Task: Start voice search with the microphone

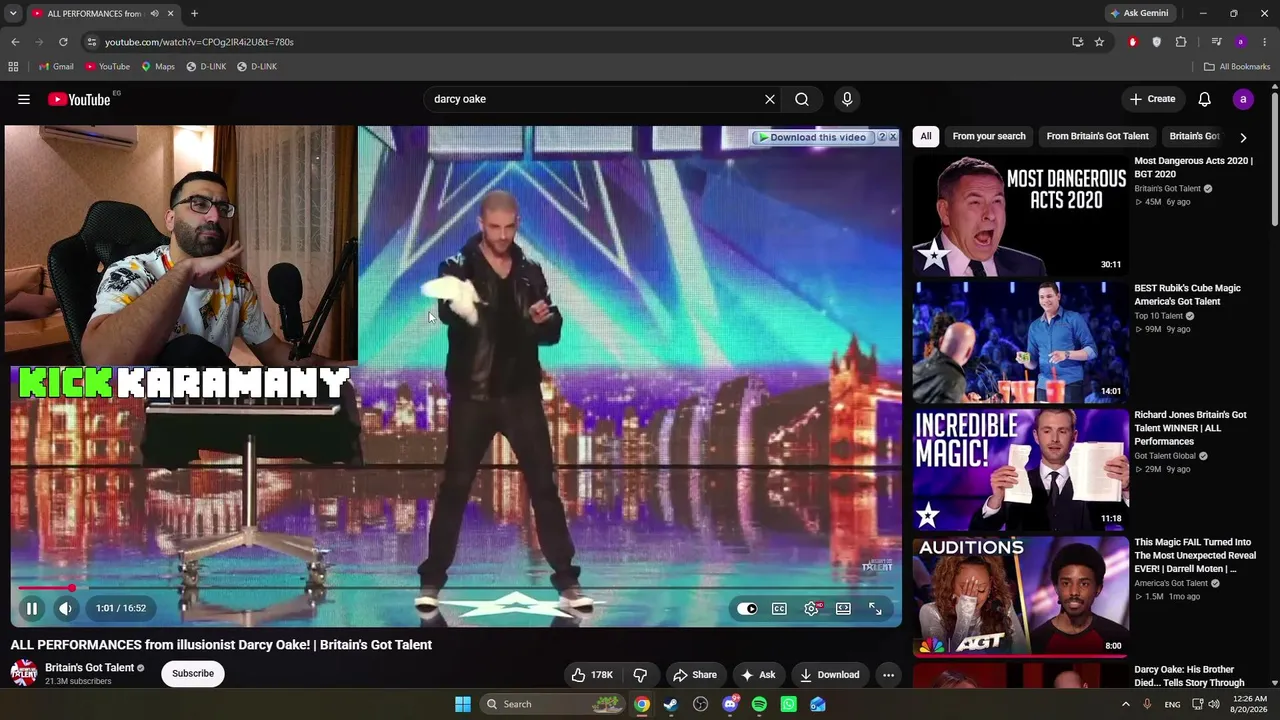Action: click(x=847, y=99)
